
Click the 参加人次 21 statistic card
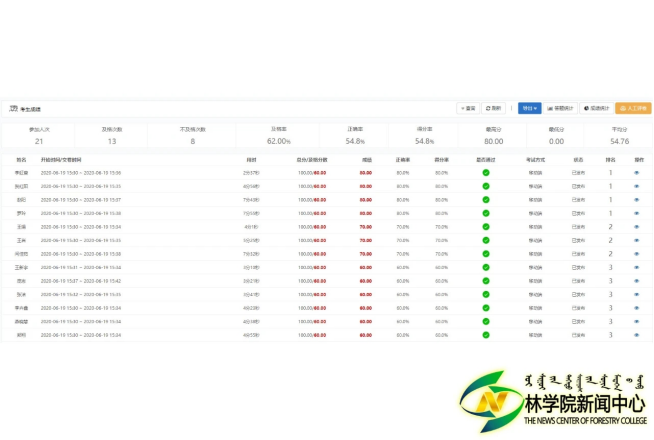[x=39, y=136]
